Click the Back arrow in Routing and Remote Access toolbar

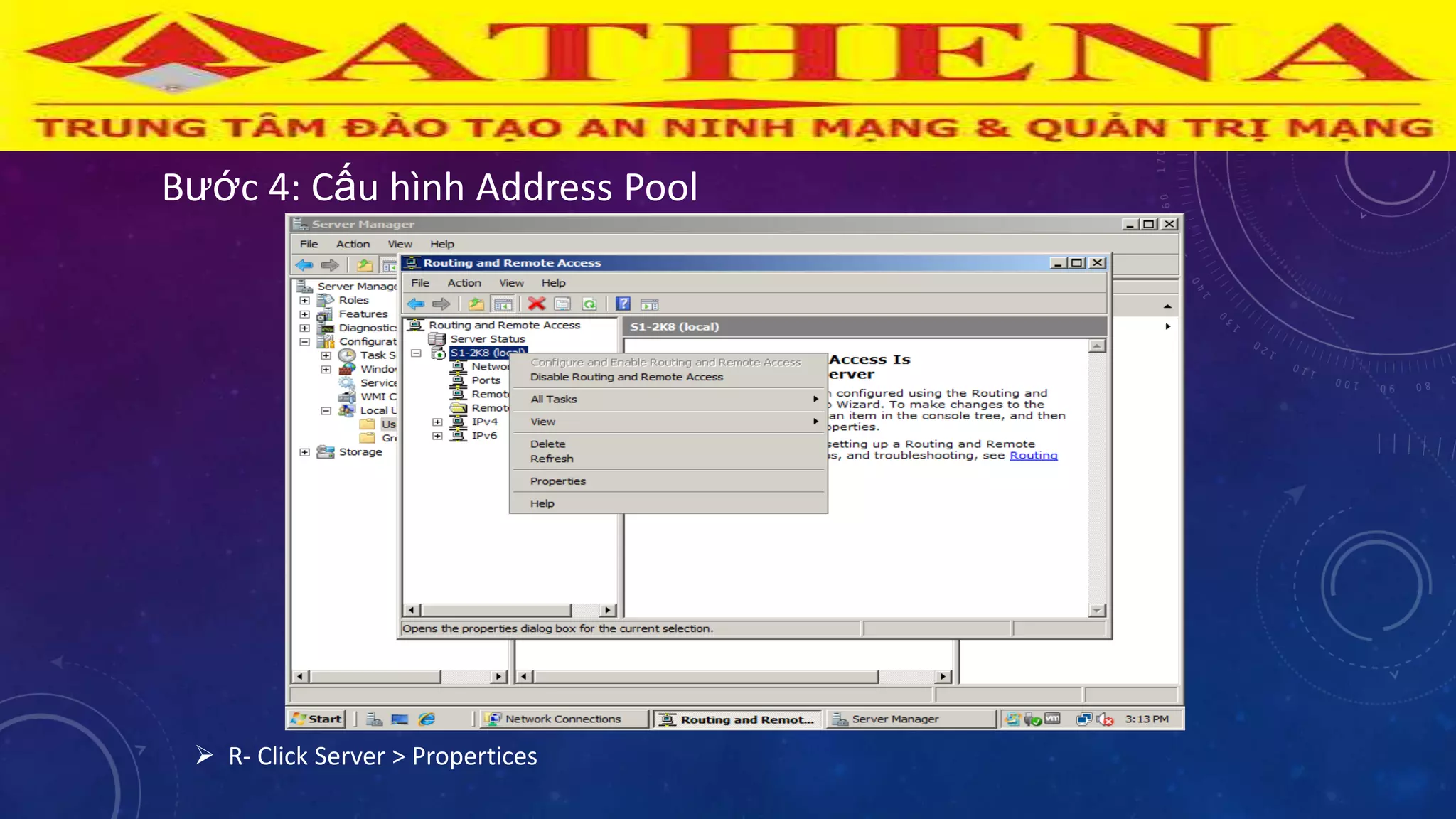[416, 304]
